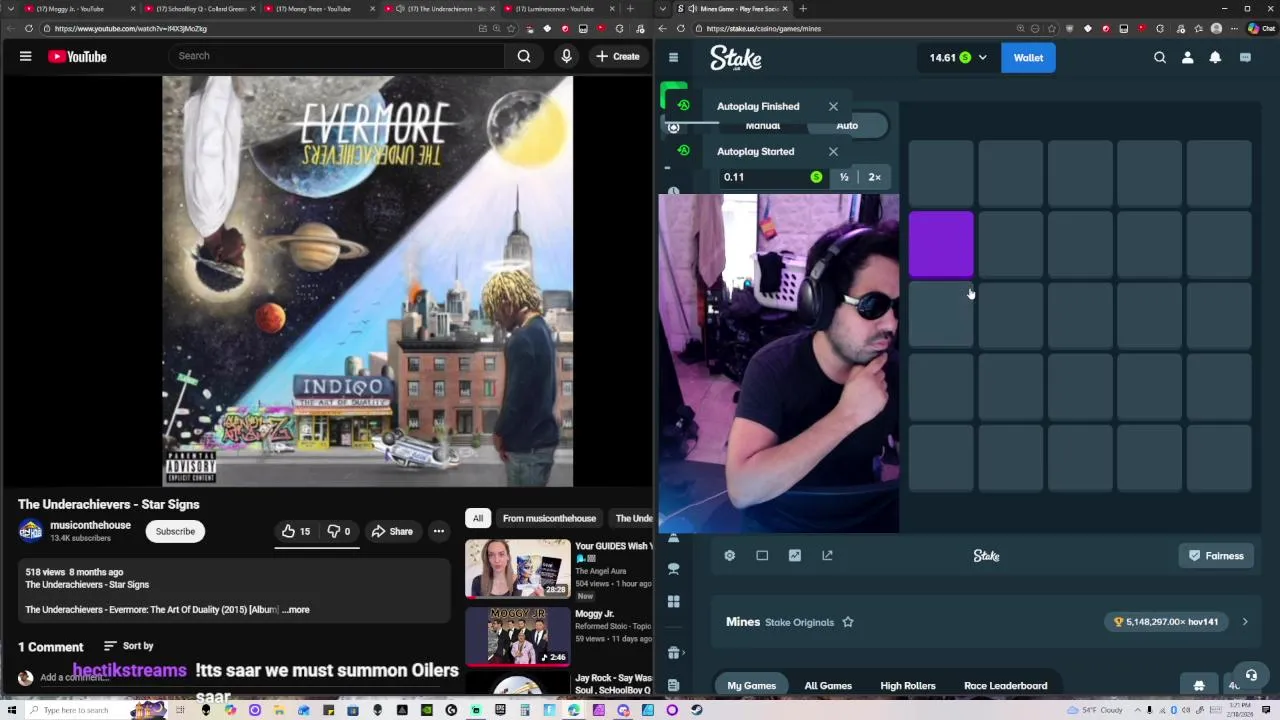Open the YouTube hamburger guide menu
Screen dimensions: 1280x720
tap(25, 57)
